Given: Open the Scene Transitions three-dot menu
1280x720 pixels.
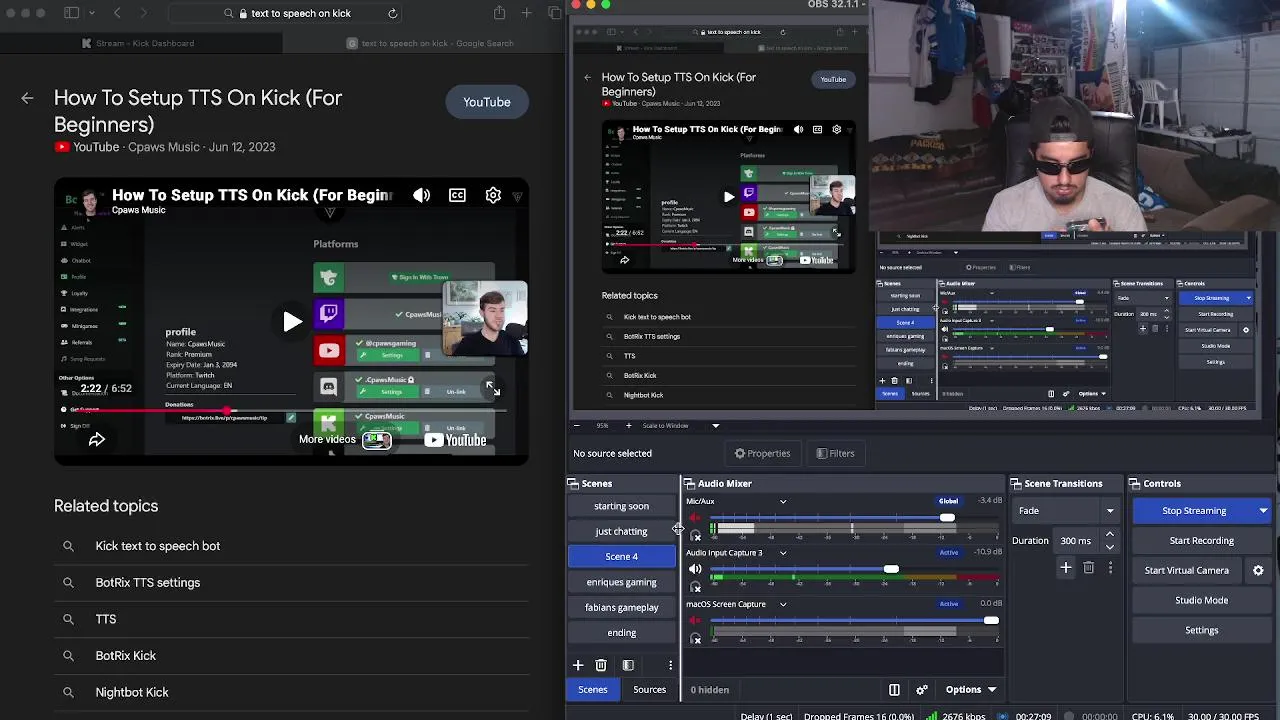Looking at the screenshot, I should coord(1110,567).
